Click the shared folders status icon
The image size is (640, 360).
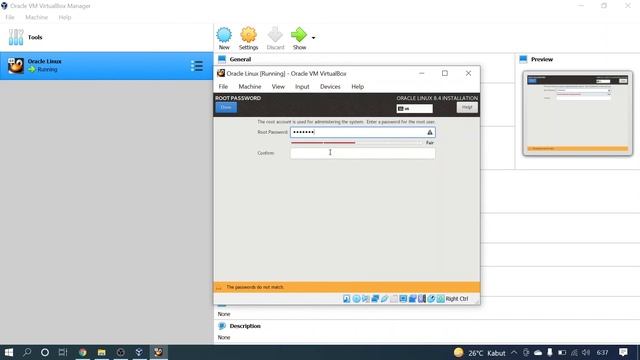394,299
